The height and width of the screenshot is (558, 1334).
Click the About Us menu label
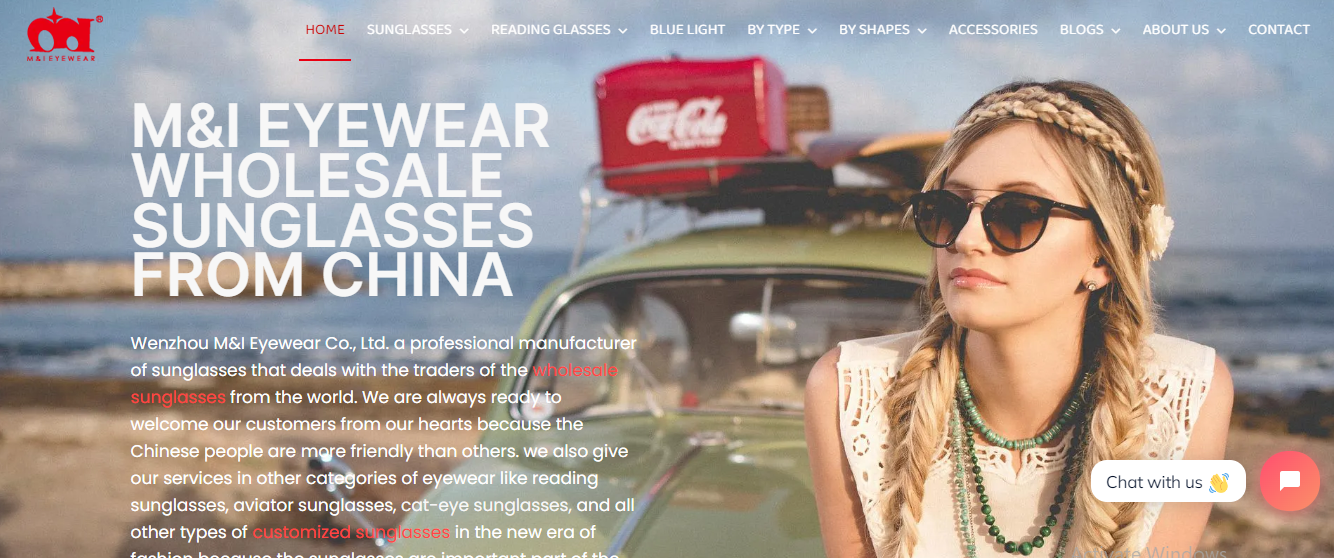point(1176,30)
